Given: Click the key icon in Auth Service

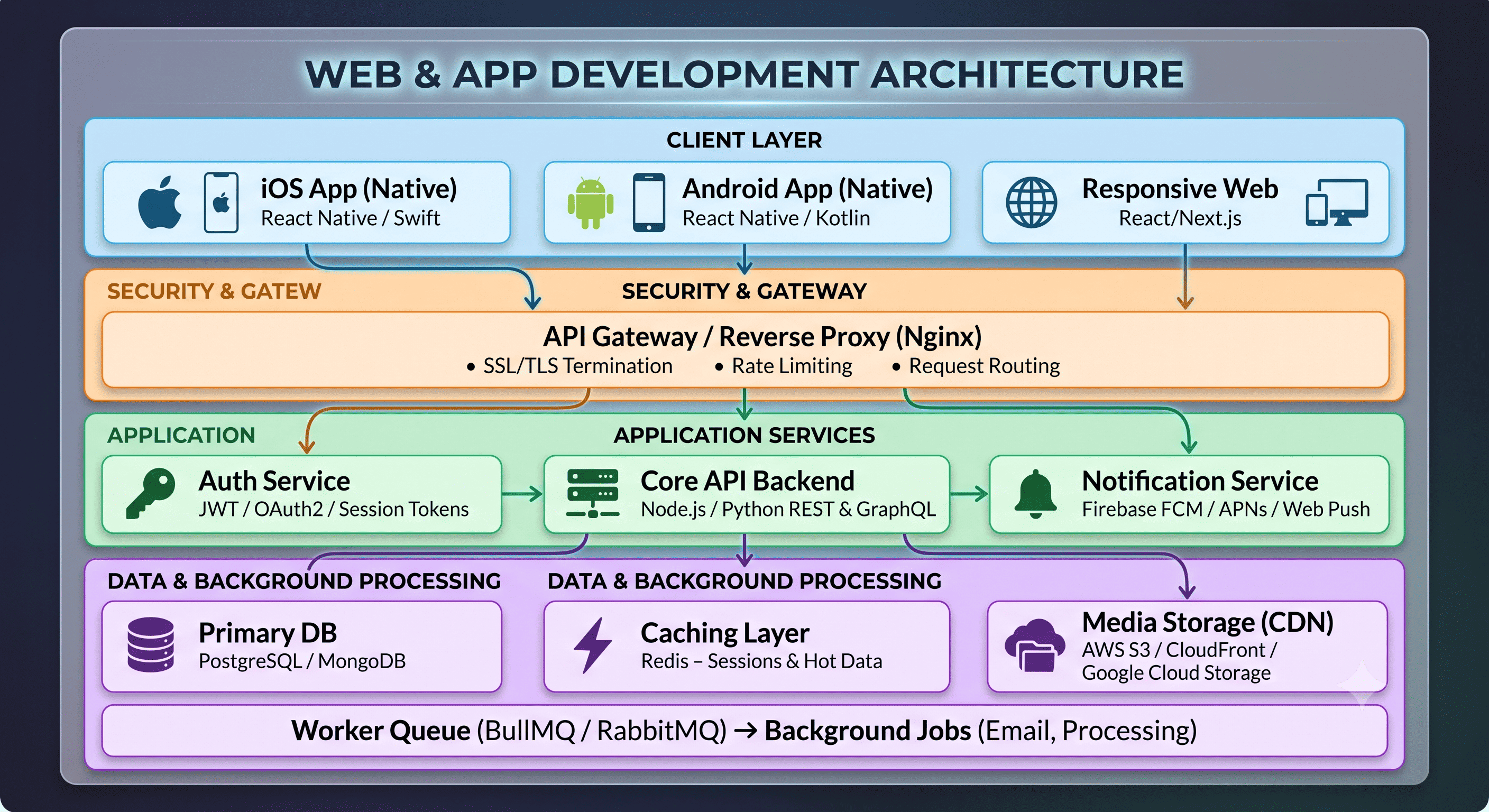Looking at the screenshot, I should (151, 493).
